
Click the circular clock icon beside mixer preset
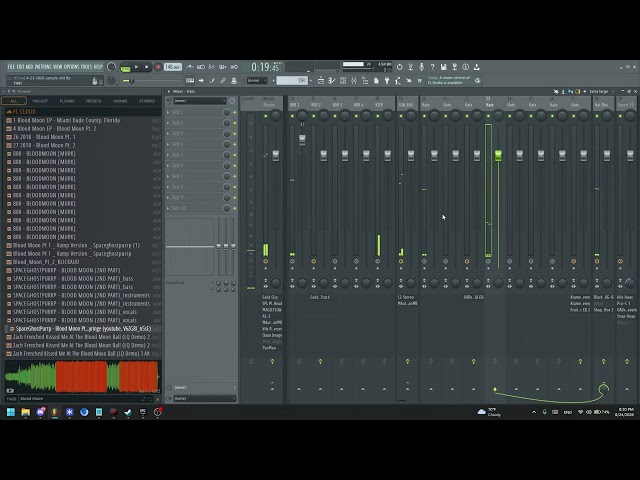[x=232, y=101]
